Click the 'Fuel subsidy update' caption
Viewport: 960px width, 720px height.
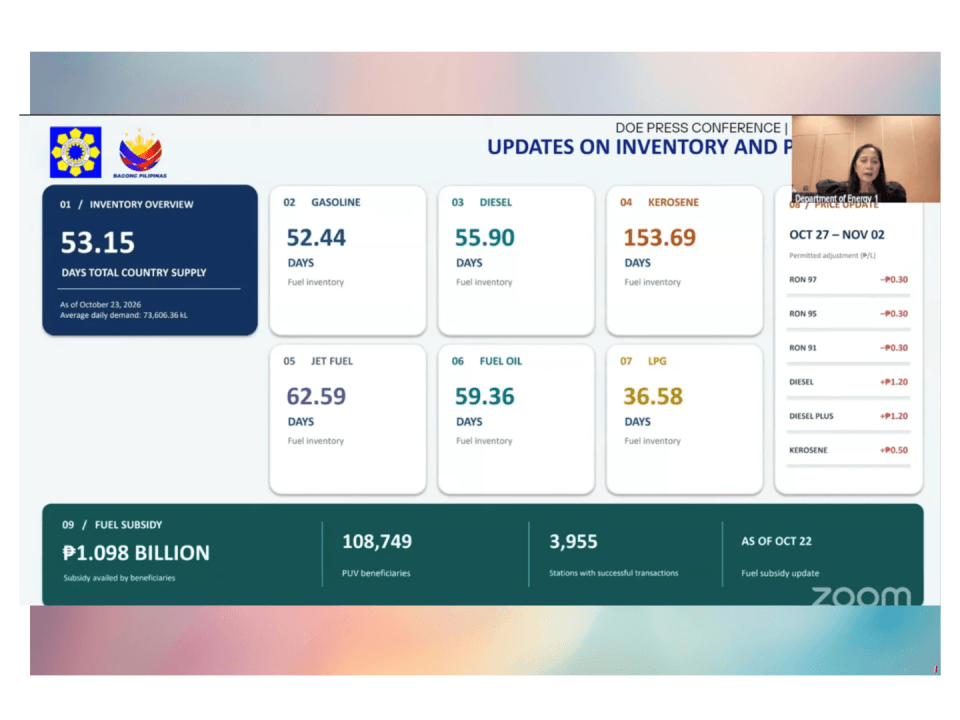780,573
